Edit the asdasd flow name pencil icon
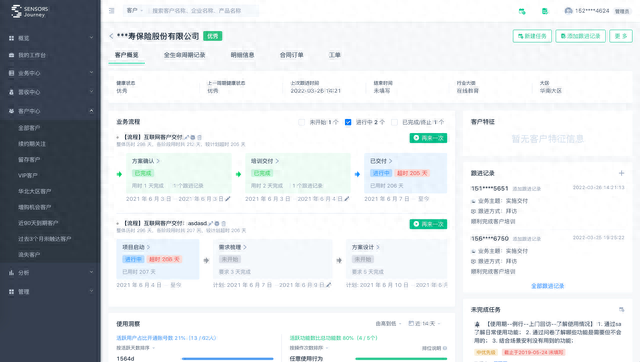This screenshot has width=640, height=362. pos(211,223)
